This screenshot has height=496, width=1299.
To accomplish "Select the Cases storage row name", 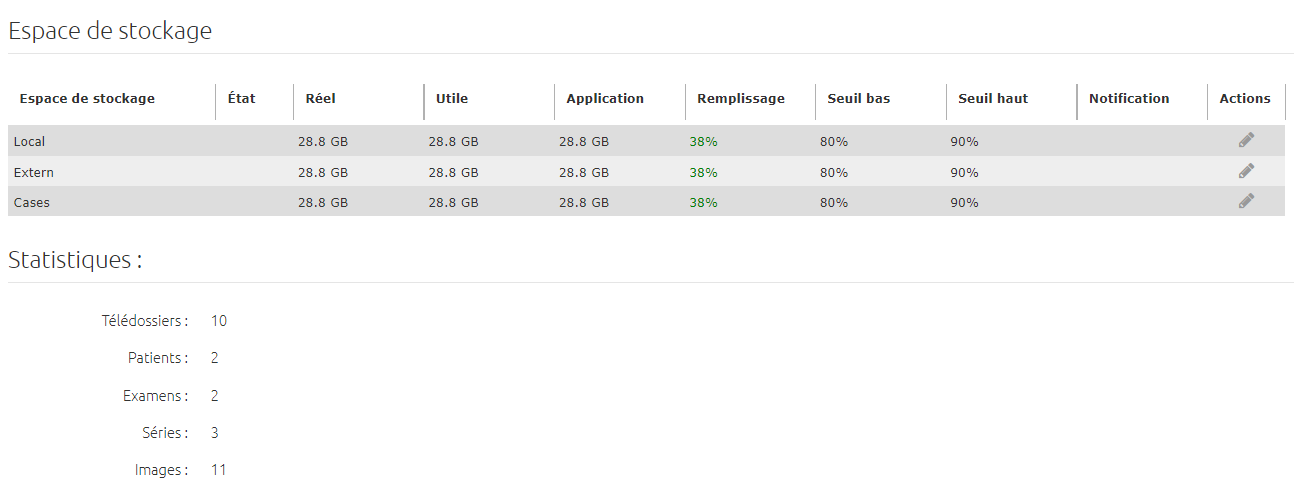I will 32,202.
